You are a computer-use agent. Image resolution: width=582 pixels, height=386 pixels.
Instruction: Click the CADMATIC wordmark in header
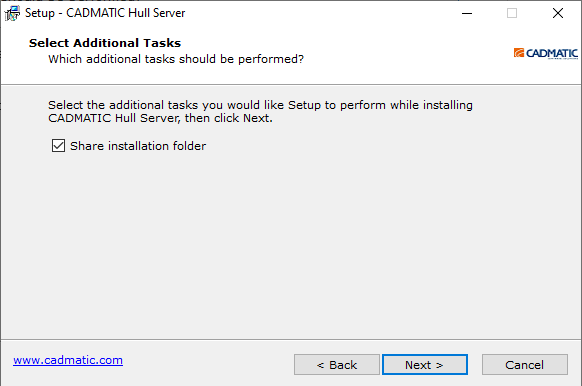[552, 53]
